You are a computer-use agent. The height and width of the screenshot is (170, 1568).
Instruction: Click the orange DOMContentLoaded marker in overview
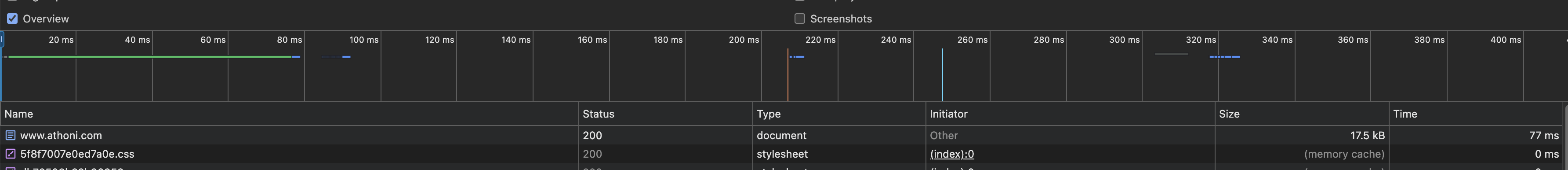click(x=788, y=75)
